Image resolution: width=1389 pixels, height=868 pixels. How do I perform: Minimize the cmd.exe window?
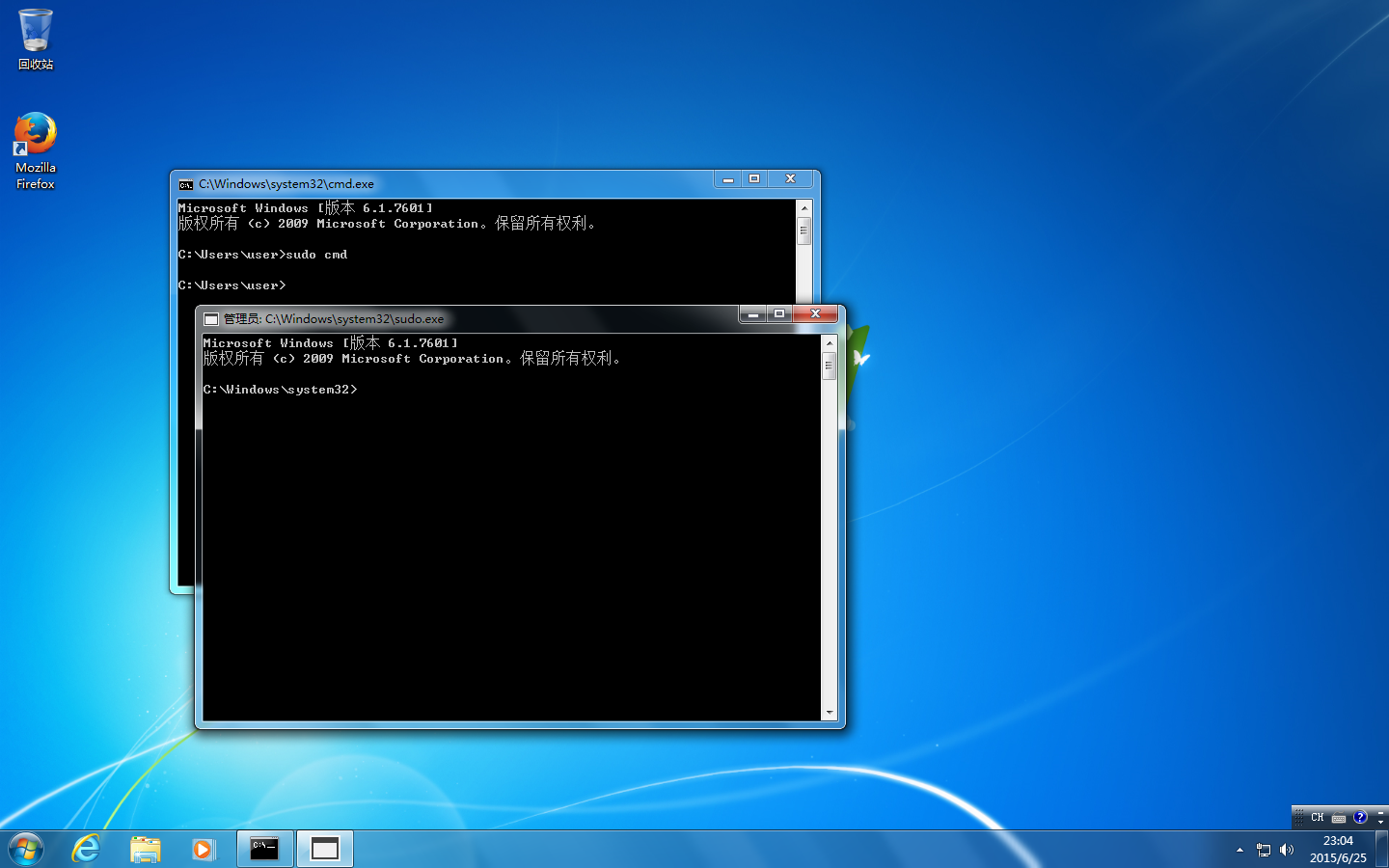[x=728, y=179]
